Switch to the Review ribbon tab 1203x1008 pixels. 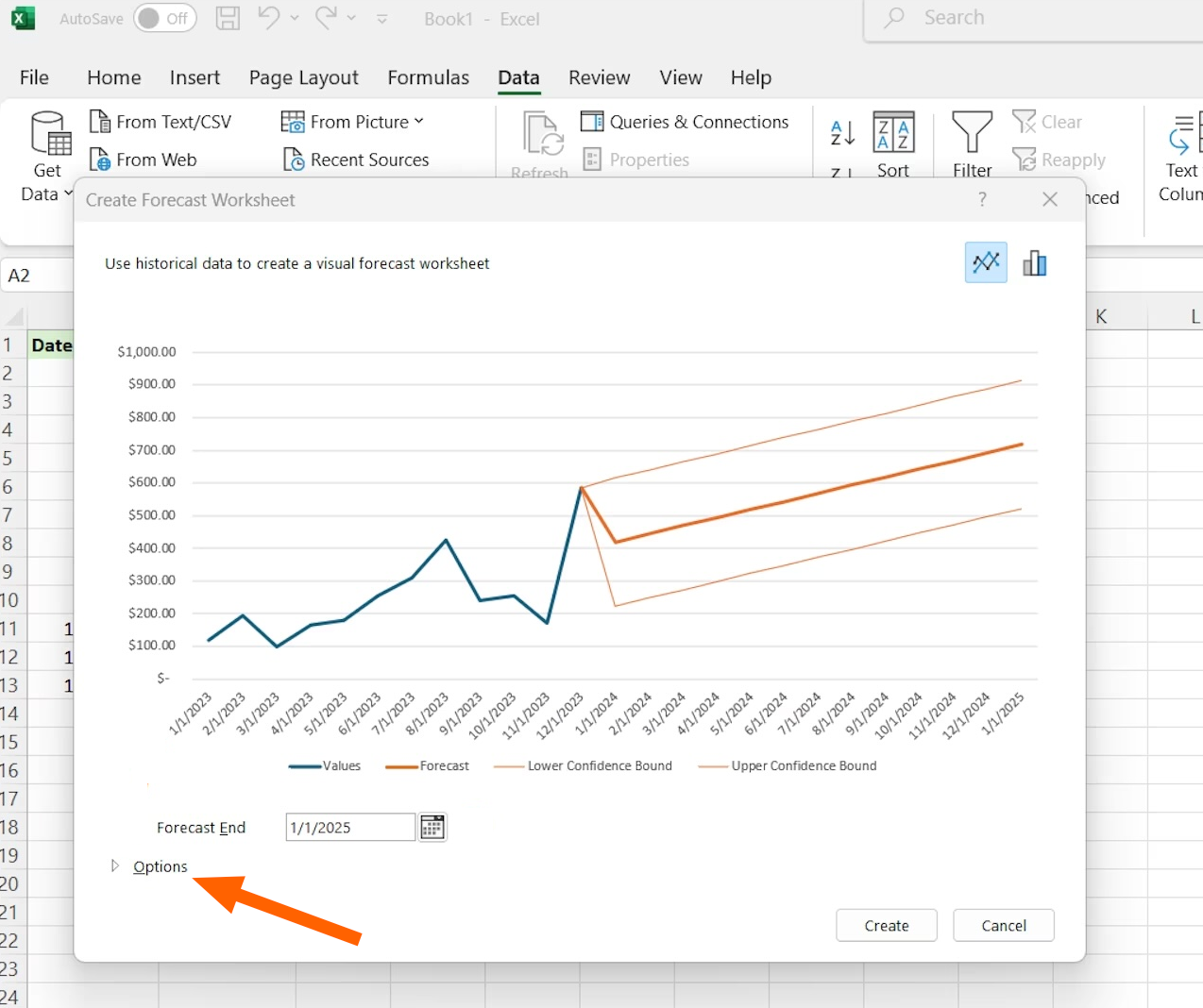click(x=599, y=77)
